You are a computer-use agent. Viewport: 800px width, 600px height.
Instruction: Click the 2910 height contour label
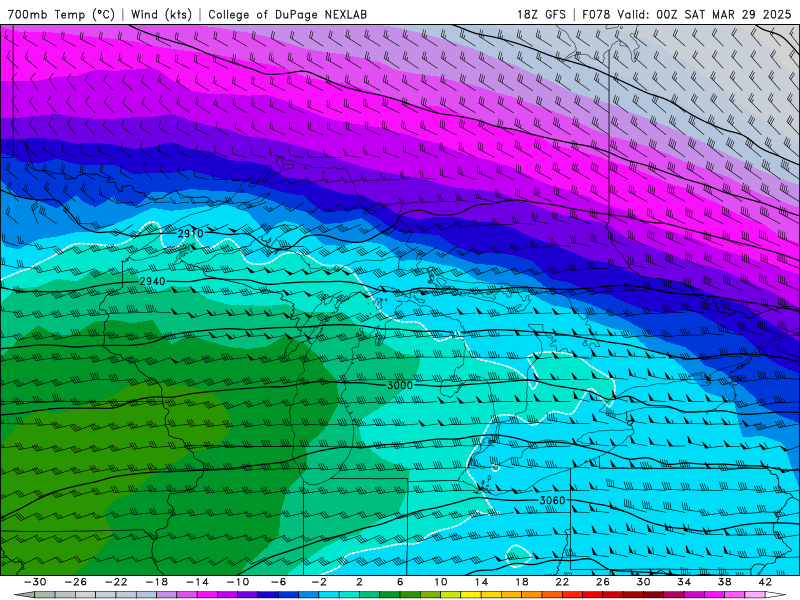coord(190,234)
